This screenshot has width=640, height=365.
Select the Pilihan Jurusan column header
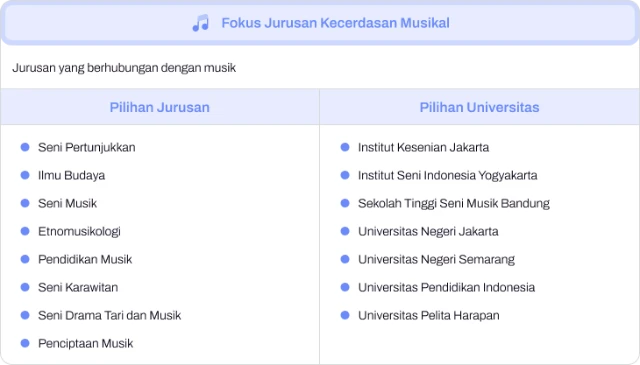pyautogui.click(x=160, y=107)
